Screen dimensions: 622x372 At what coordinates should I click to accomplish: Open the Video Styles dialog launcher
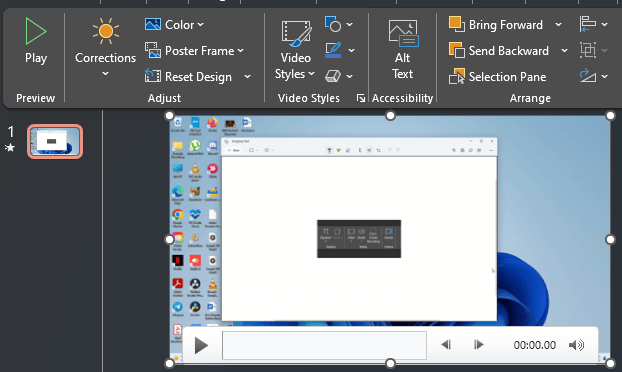361,98
